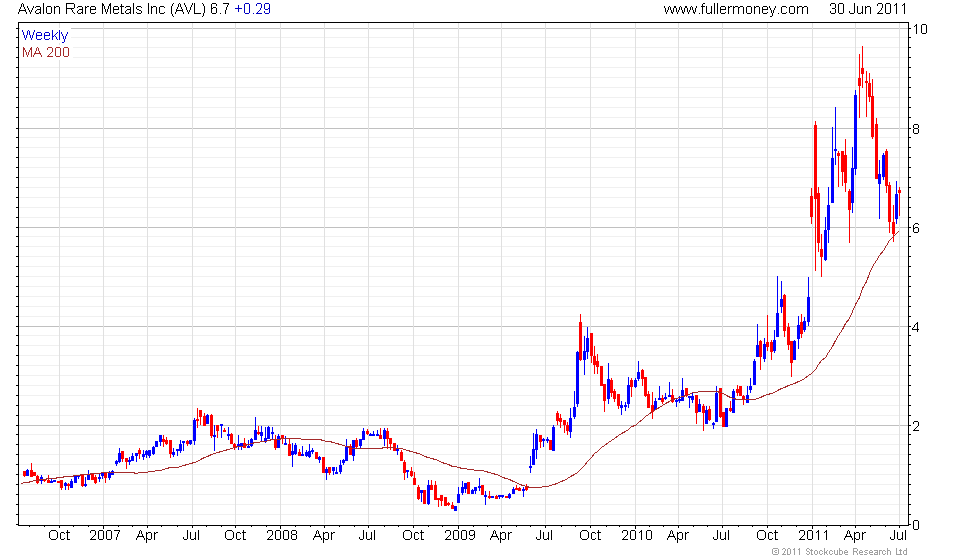The image size is (960, 560).
Task: Click the '6' price axis label
Action: point(916,228)
